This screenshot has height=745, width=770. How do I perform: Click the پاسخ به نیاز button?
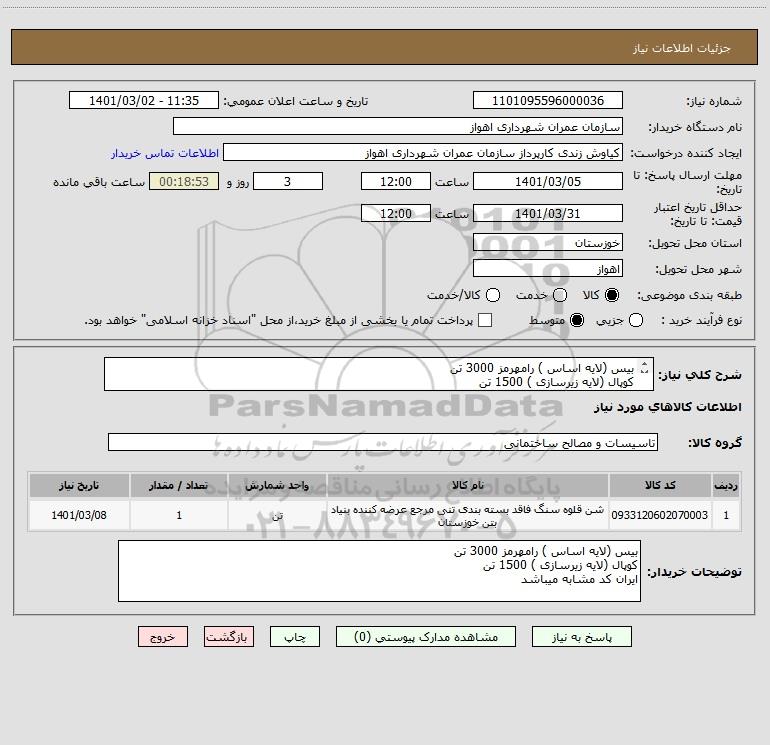coord(581,637)
